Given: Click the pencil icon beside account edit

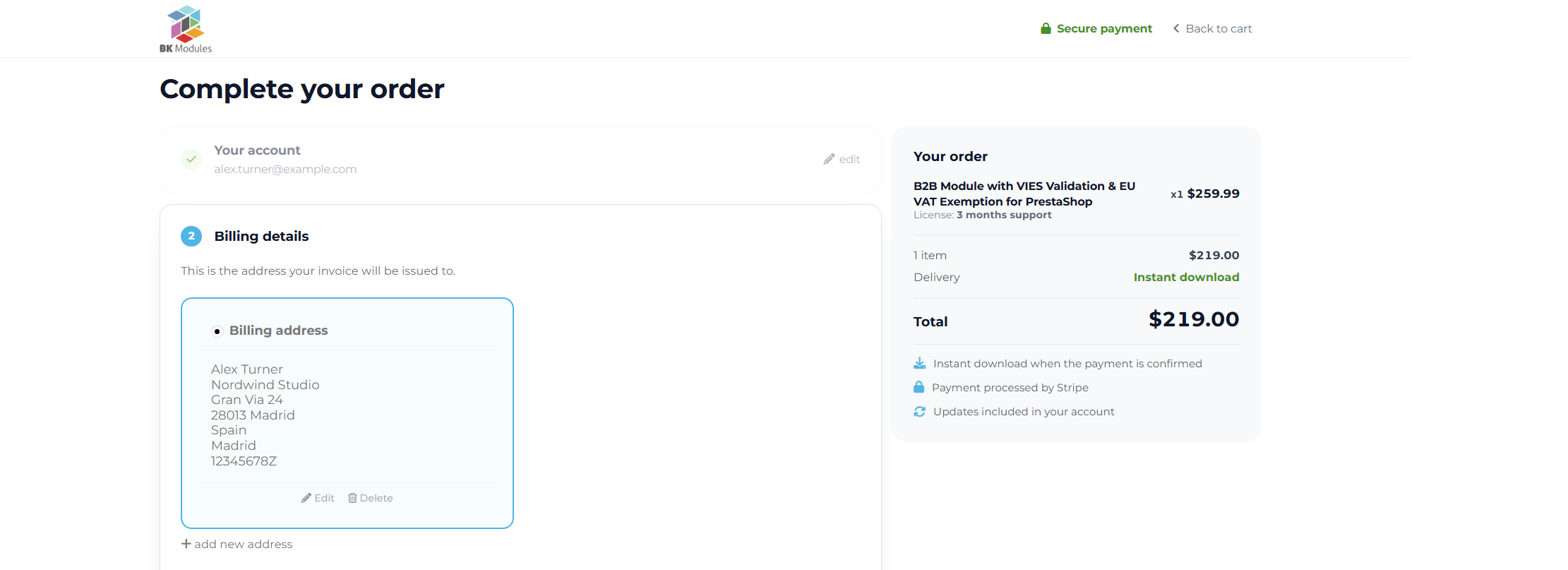Looking at the screenshot, I should point(829,159).
